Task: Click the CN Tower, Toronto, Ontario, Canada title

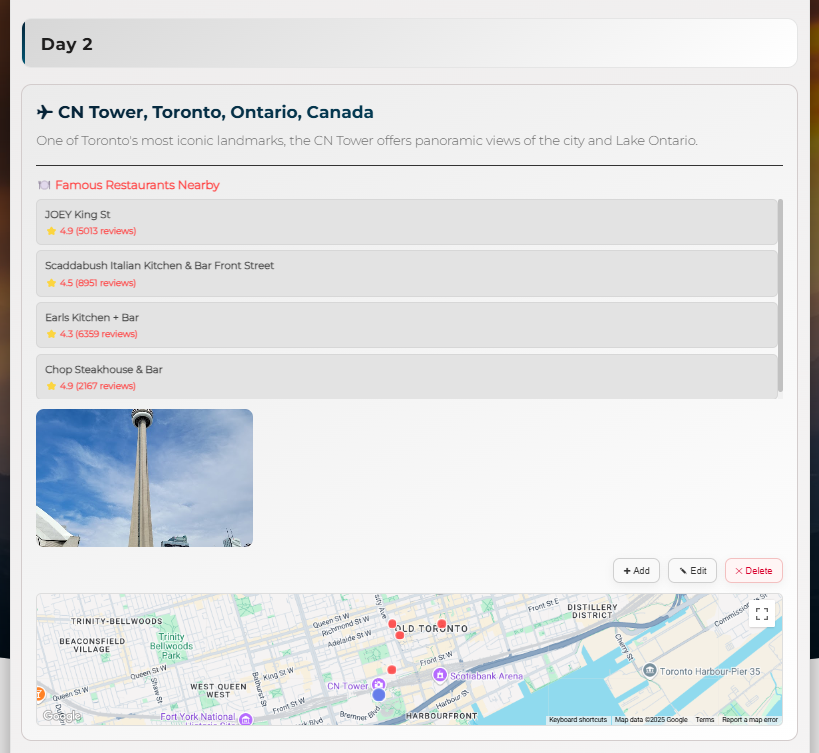Action: tap(215, 112)
